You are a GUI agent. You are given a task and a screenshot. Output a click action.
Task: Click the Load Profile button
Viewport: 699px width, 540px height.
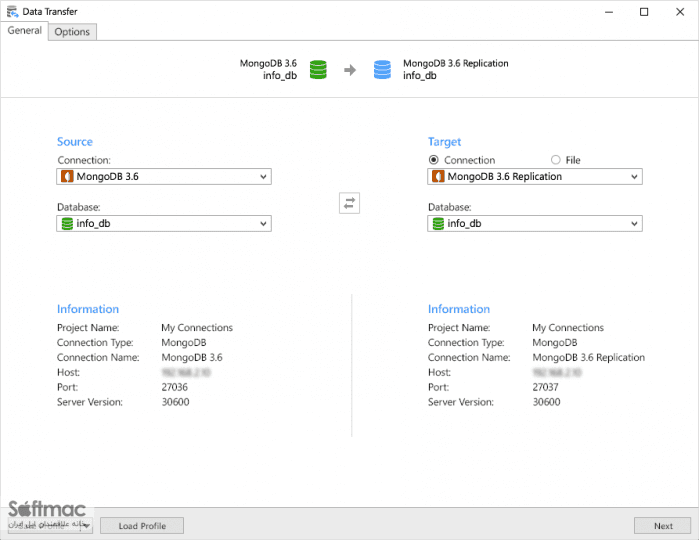[x=142, y=526]
